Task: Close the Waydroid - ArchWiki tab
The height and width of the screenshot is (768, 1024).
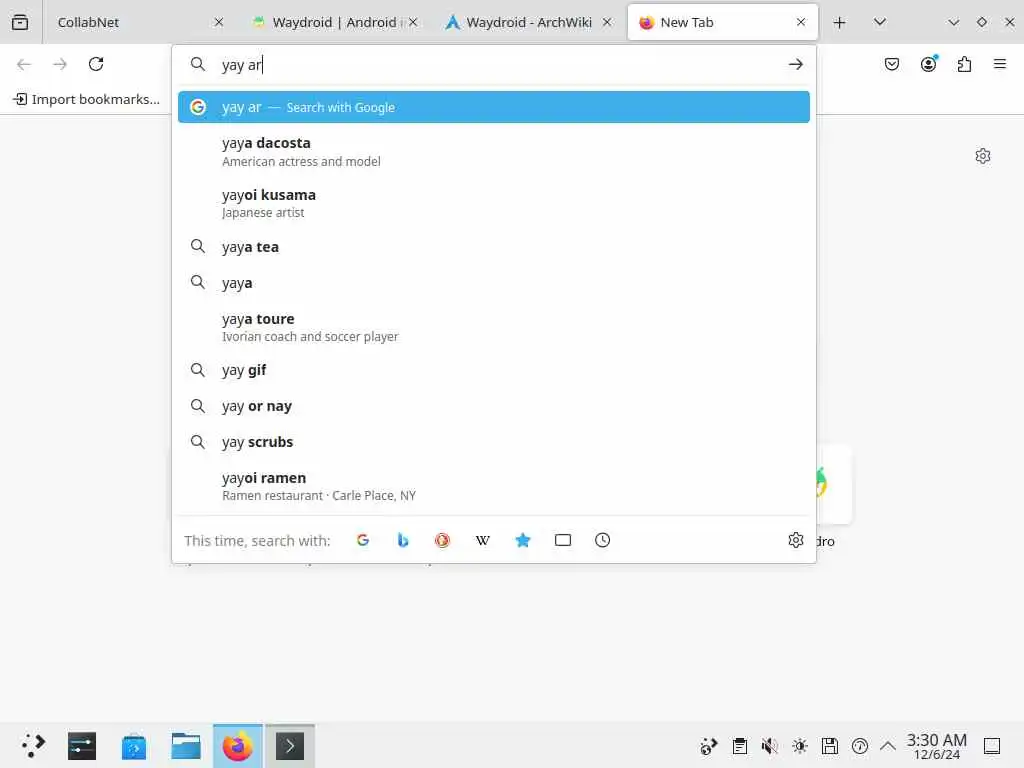Action: [x=607, y=22]
